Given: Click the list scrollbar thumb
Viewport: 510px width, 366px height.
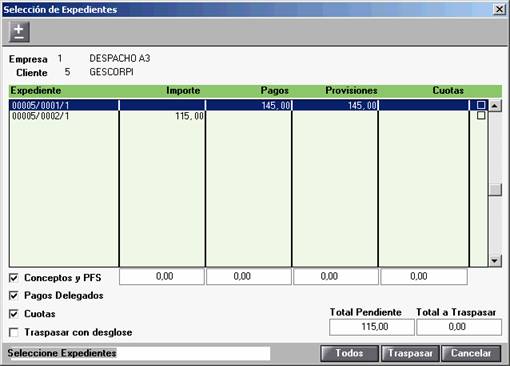Looking at the screenshot, I should 495,190.
